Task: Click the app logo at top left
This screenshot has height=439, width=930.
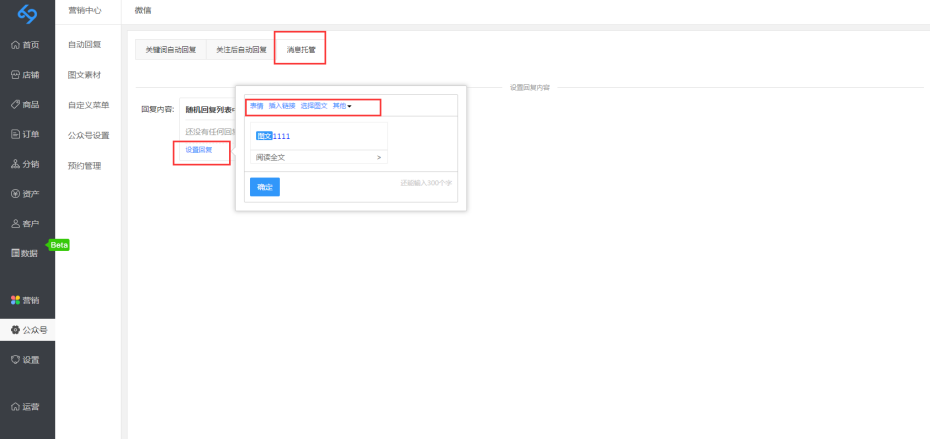Action: (x=27, y=13)
